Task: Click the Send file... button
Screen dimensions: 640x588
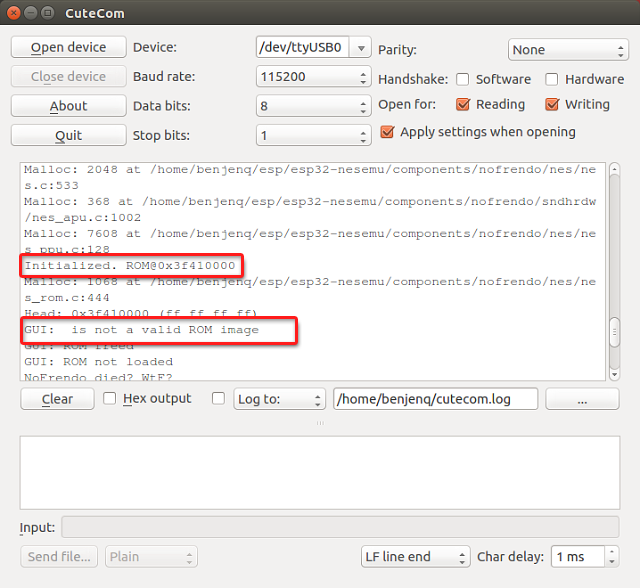Action: 59,557
